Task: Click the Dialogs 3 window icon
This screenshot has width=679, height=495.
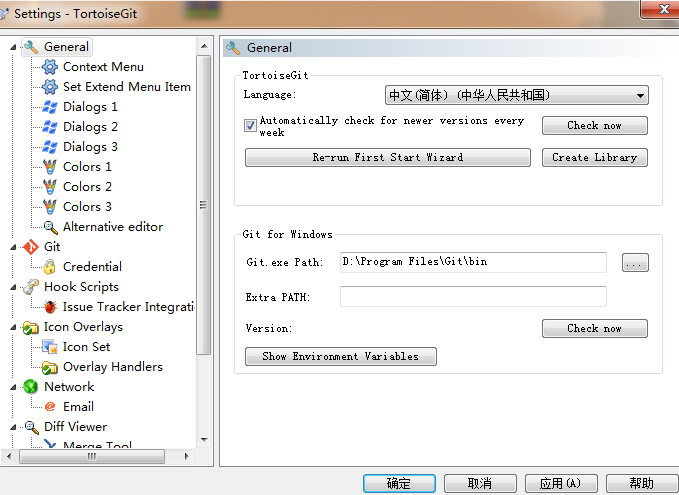Action: [50, 147]
